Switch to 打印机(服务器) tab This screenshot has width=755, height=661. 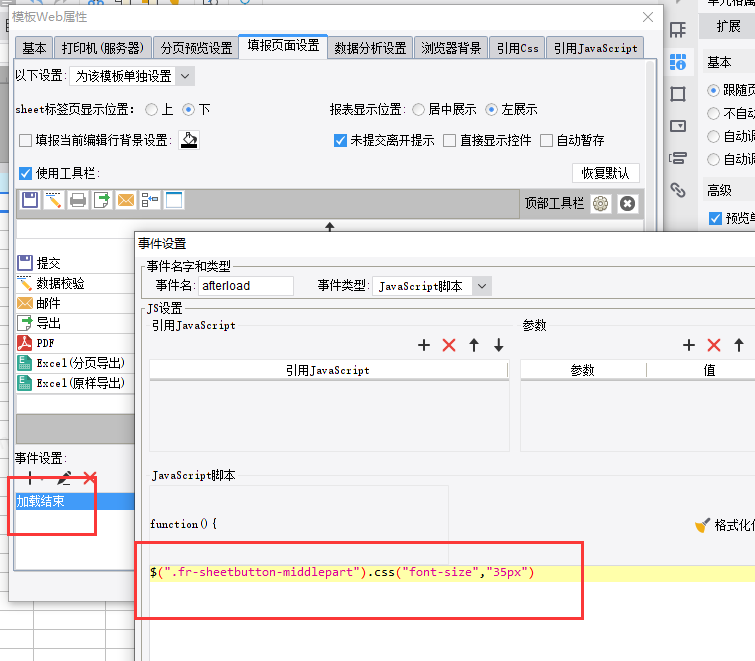pos(103,48)
